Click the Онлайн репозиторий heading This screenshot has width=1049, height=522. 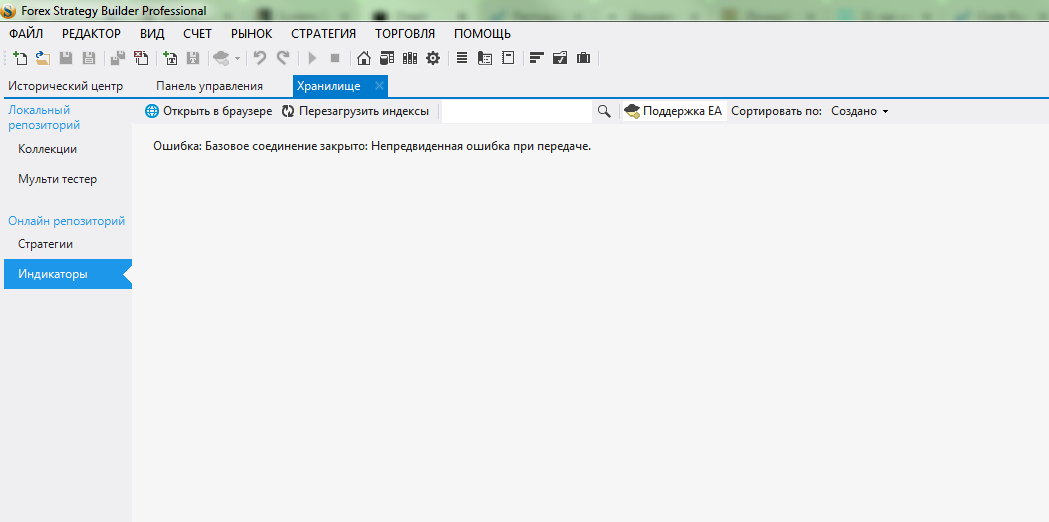[x=66, y=221]
